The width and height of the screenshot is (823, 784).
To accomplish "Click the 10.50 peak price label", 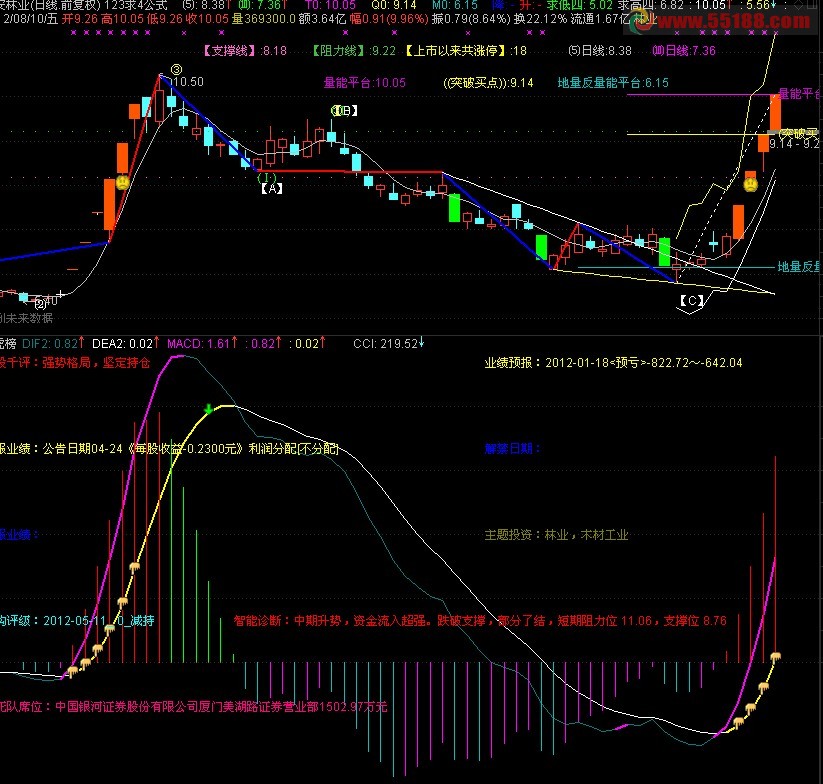I will (189, 81).
